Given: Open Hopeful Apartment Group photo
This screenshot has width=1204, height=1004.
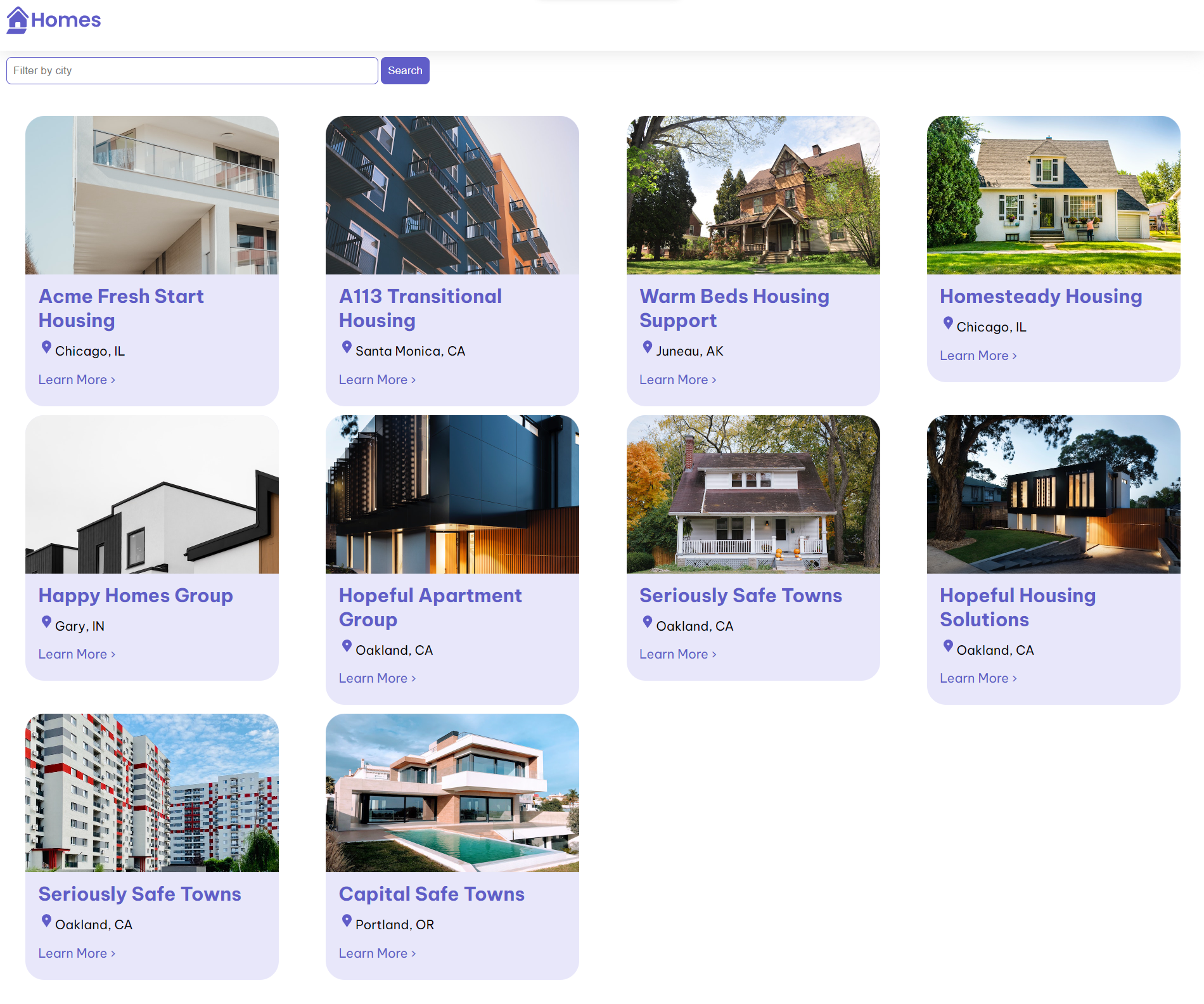Looking at the screenshot, I should (452, 494).
